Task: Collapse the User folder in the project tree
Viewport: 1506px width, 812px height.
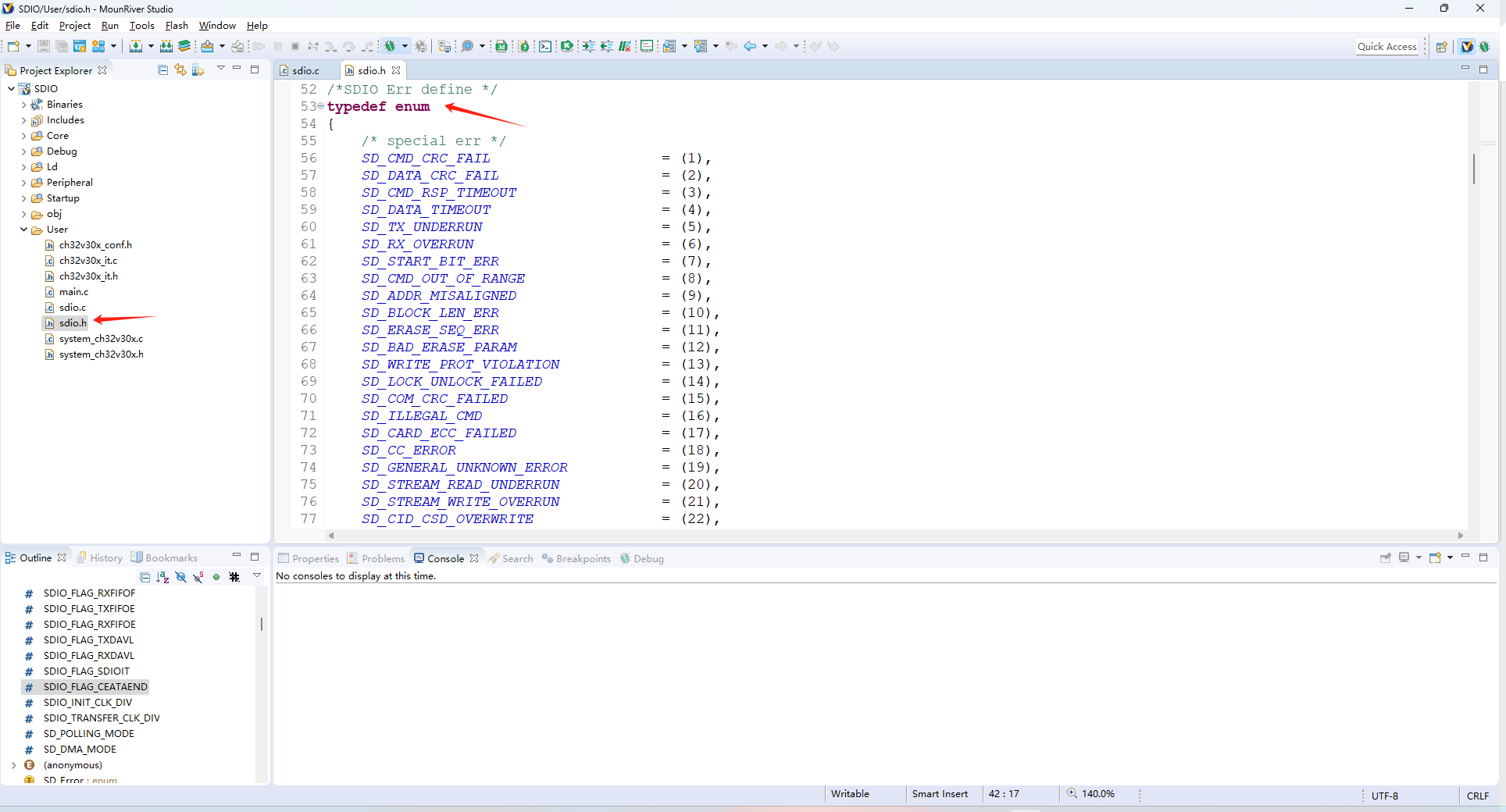Action: click(23, 229)
